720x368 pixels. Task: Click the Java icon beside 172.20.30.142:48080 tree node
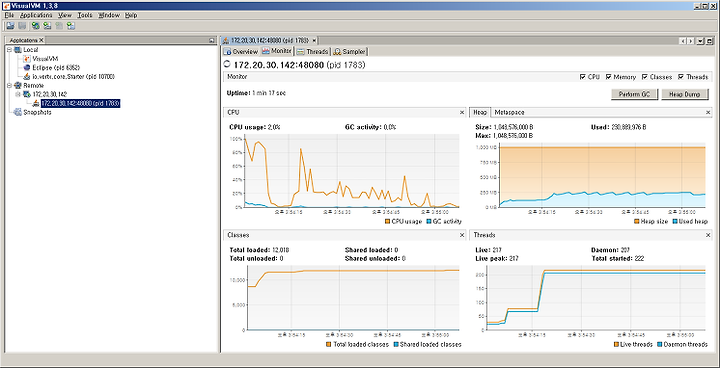[36, 103]
